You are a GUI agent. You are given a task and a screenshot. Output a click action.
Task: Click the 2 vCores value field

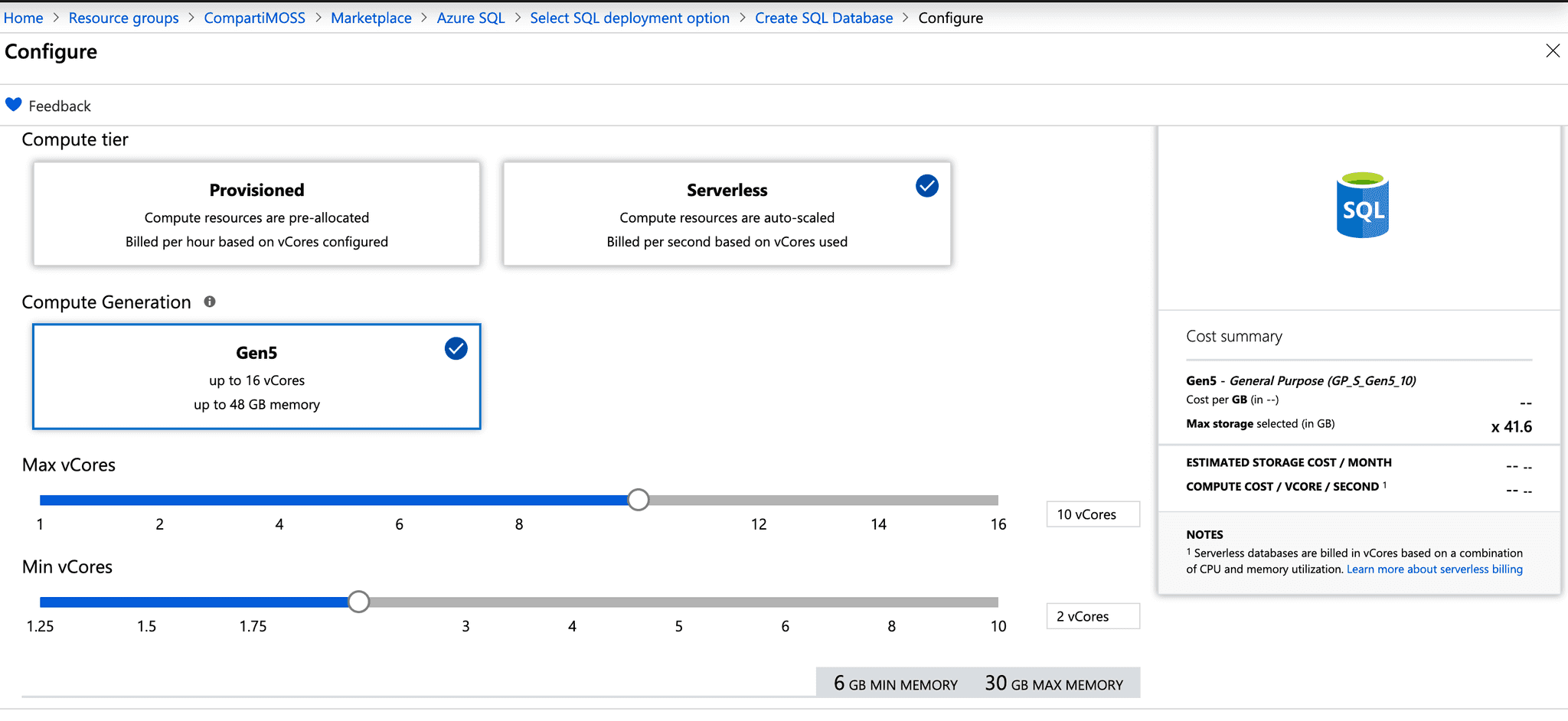click(x=1093, y=615)
